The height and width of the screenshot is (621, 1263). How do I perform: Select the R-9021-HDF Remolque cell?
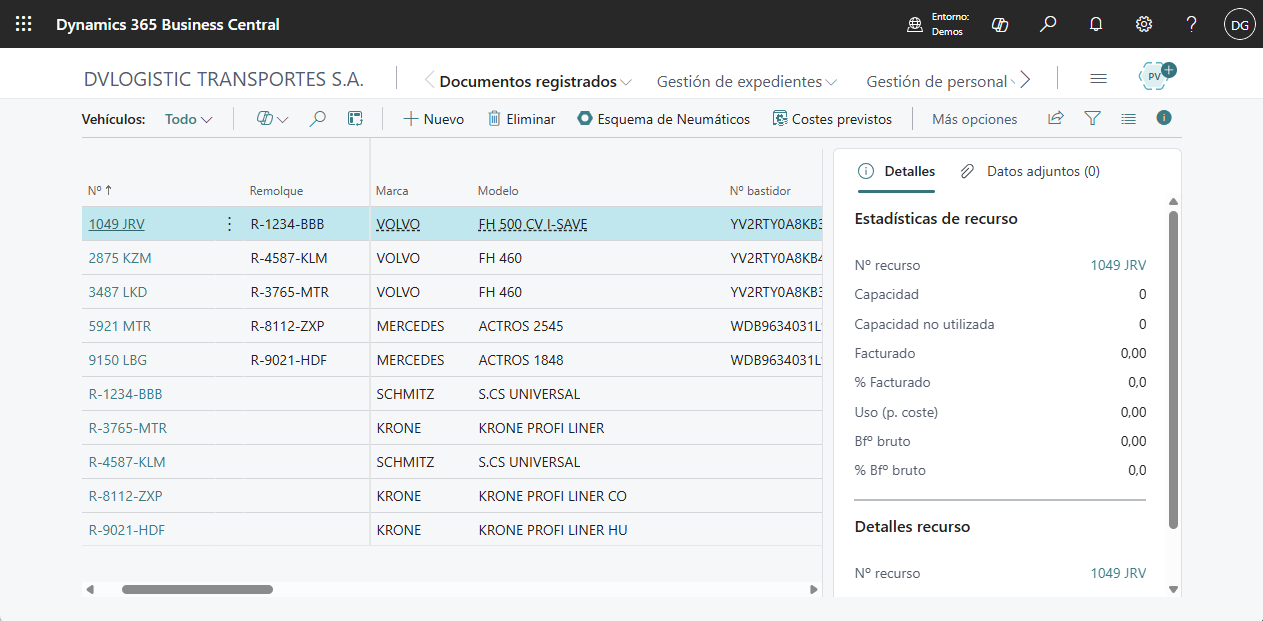coord(289,360)
